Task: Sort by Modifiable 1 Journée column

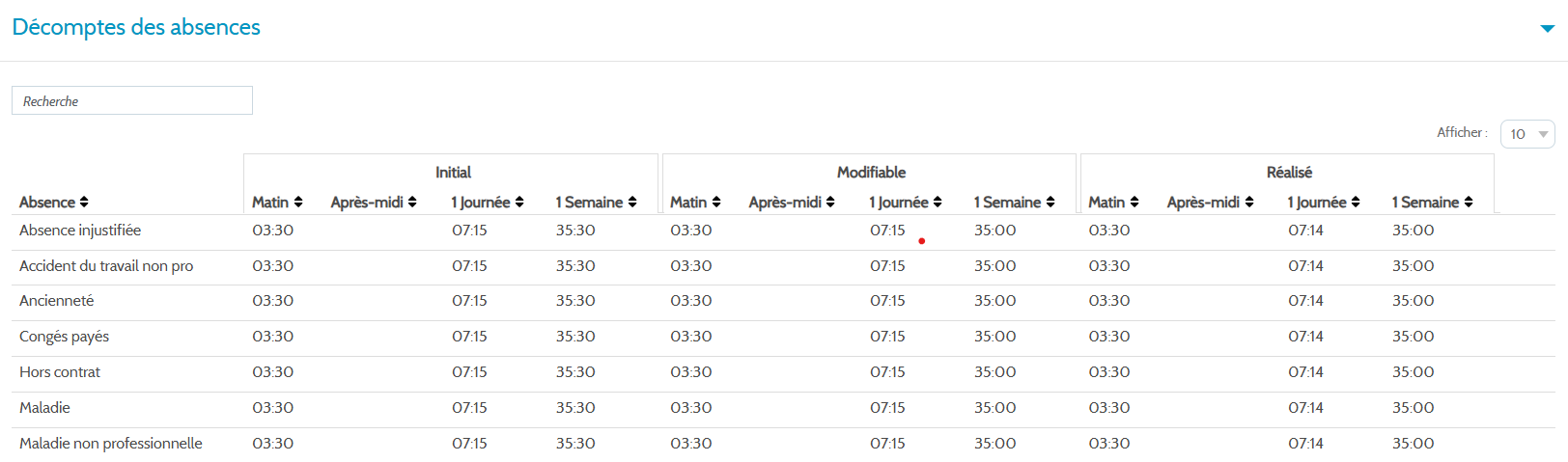Action: click(x=906, y=202)
